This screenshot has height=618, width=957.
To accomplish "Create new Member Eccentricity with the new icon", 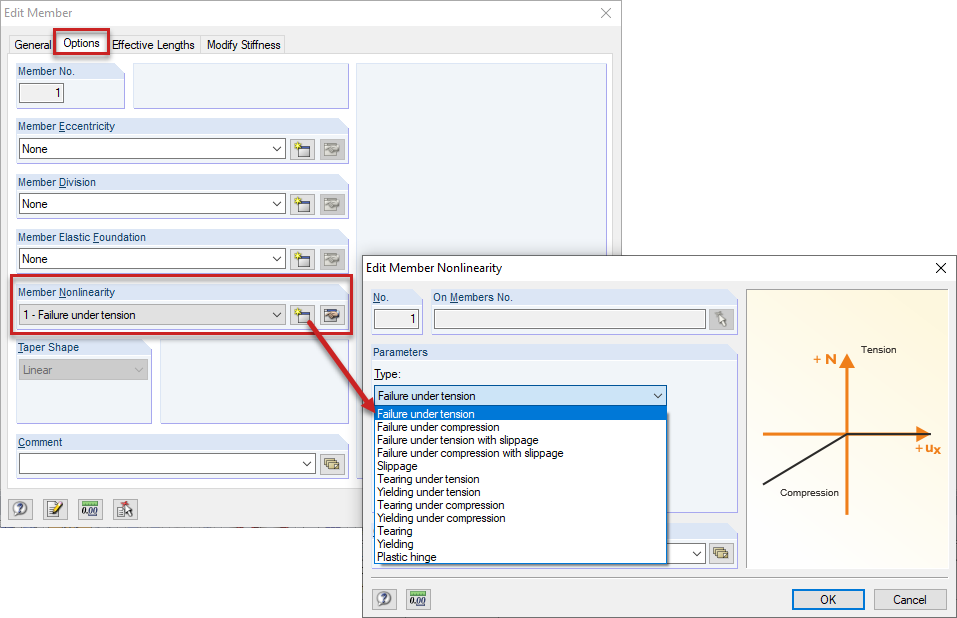I will [x=302, y=148].
